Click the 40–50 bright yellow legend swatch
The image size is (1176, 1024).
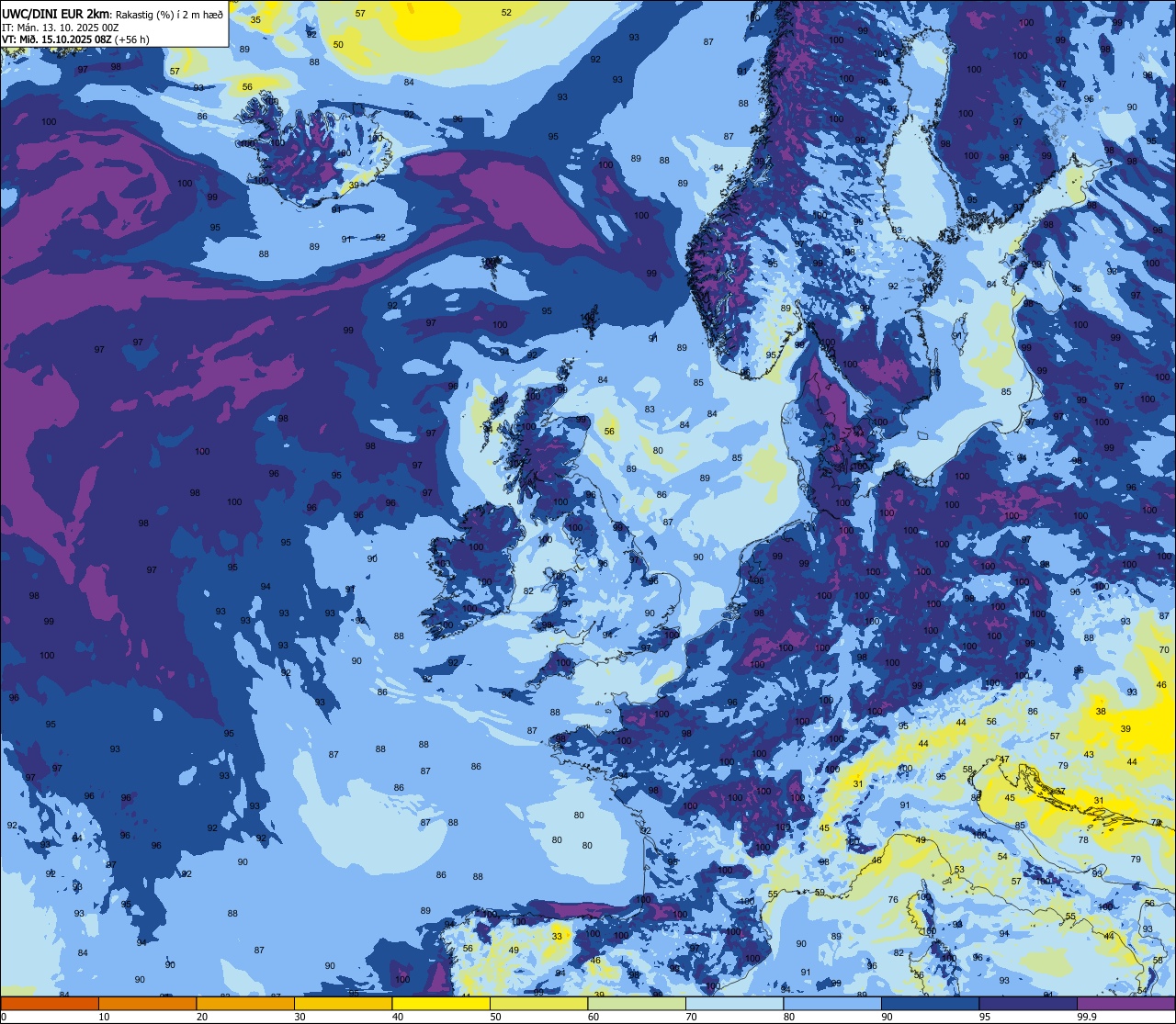441,1003
